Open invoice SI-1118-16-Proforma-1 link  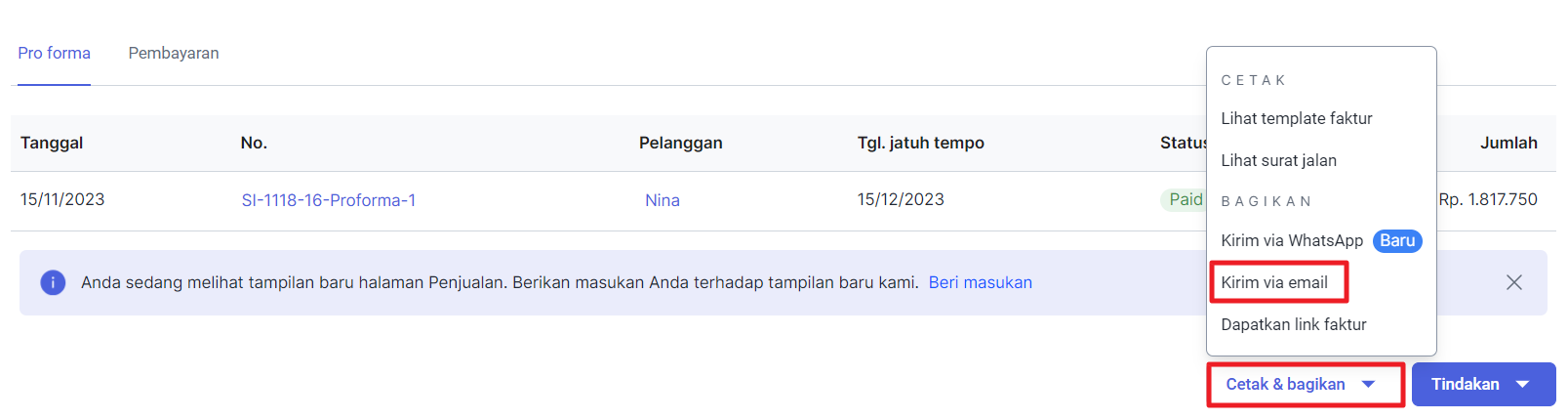(328, 200)
